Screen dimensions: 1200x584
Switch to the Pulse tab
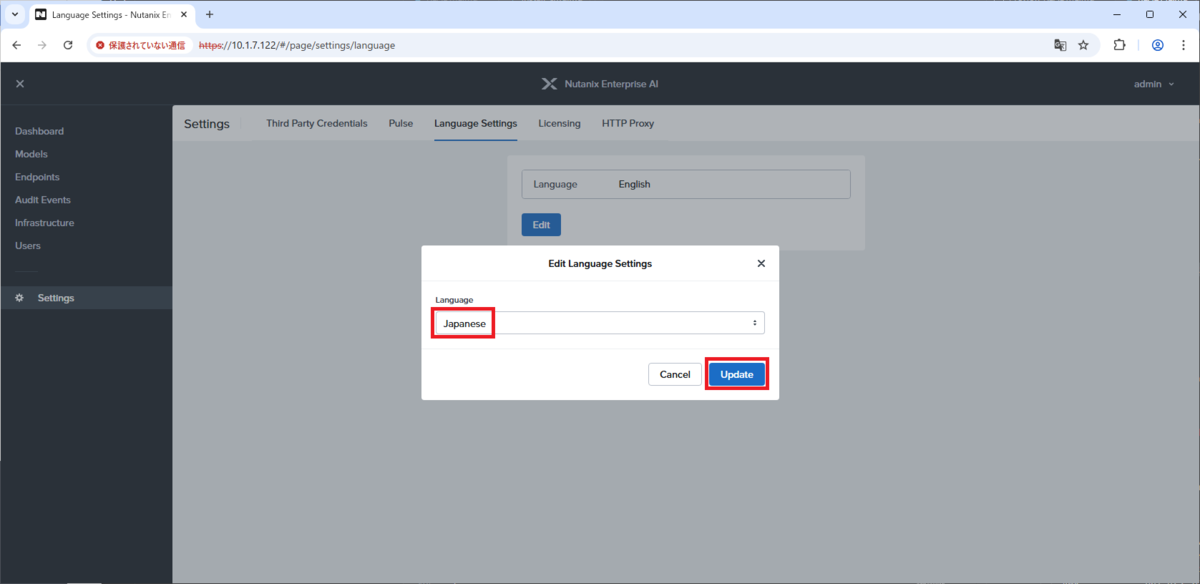coord(401,123)
